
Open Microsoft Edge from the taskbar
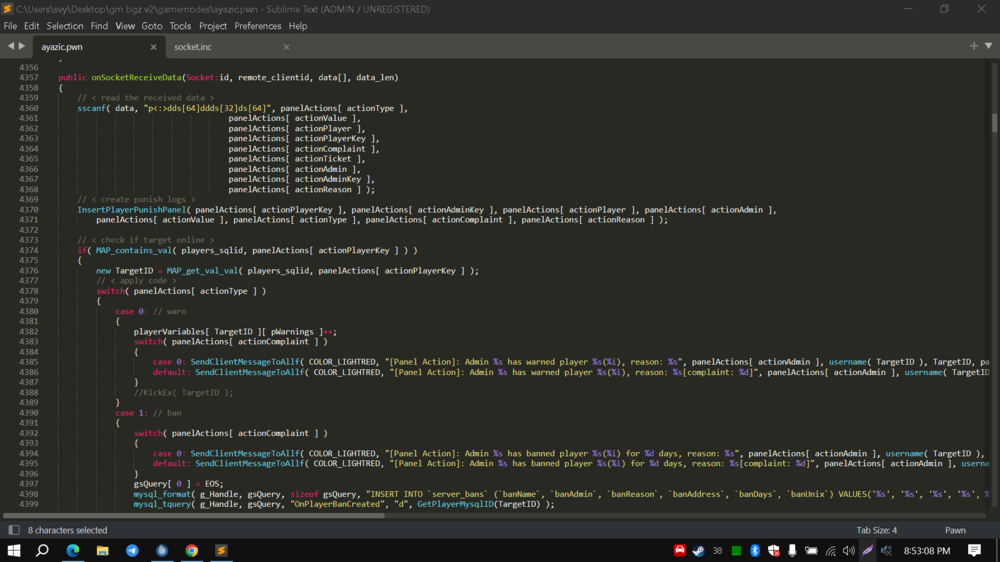click(73, 550)
